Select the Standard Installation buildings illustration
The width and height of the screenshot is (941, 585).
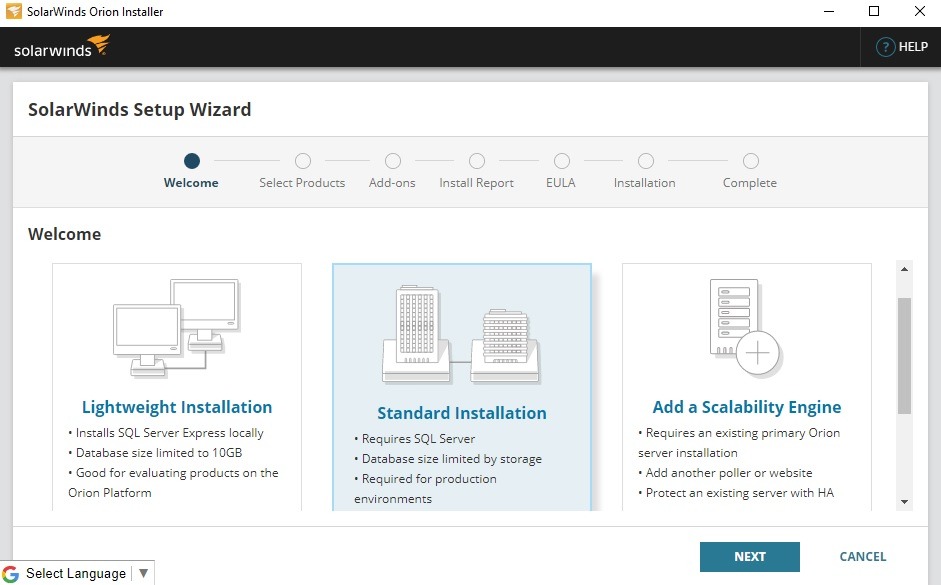click(461, 335)
